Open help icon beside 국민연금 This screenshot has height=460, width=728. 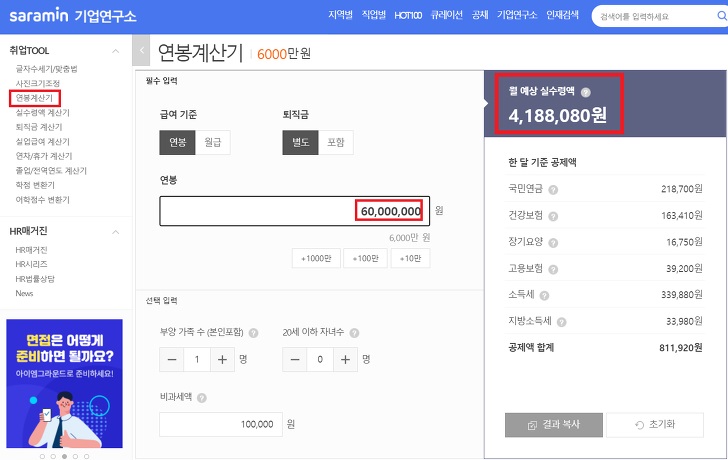(x=553, y=190)
